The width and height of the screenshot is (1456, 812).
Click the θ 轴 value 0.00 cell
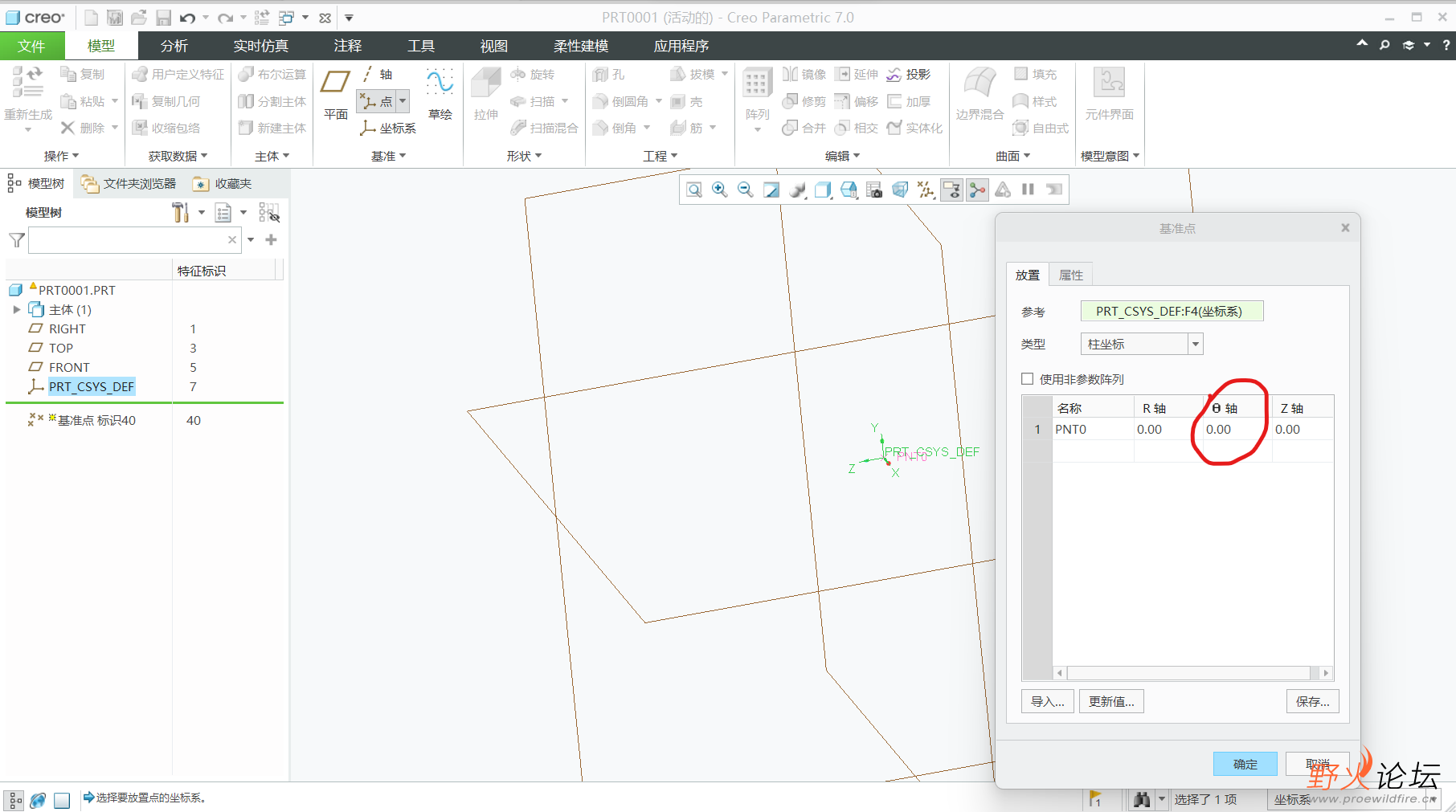tap(1236, 430)
